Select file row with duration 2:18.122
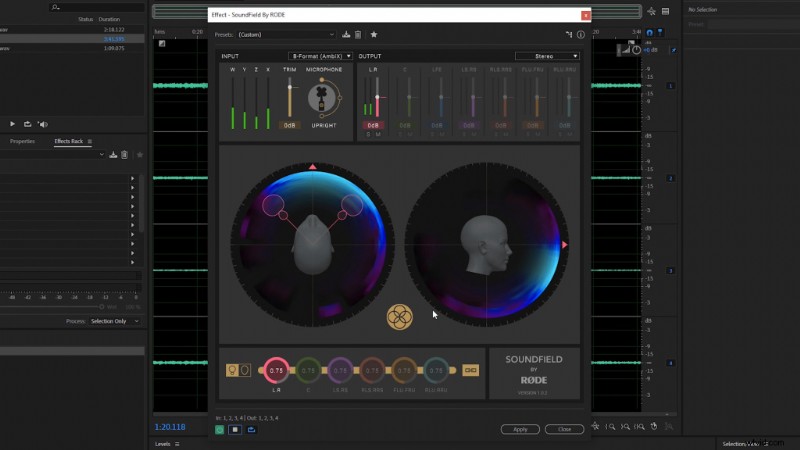The image size is (800, 450). [x=71, y=30]
